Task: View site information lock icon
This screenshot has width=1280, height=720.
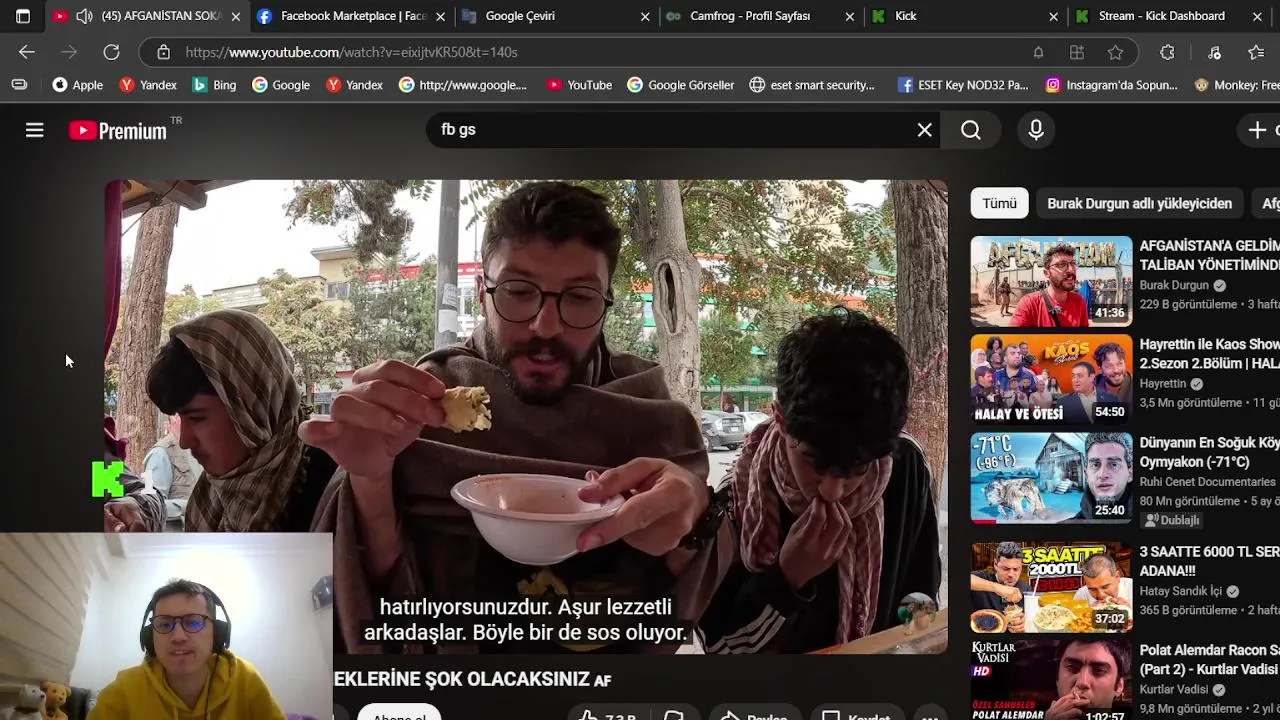Action: click(163, 52)
